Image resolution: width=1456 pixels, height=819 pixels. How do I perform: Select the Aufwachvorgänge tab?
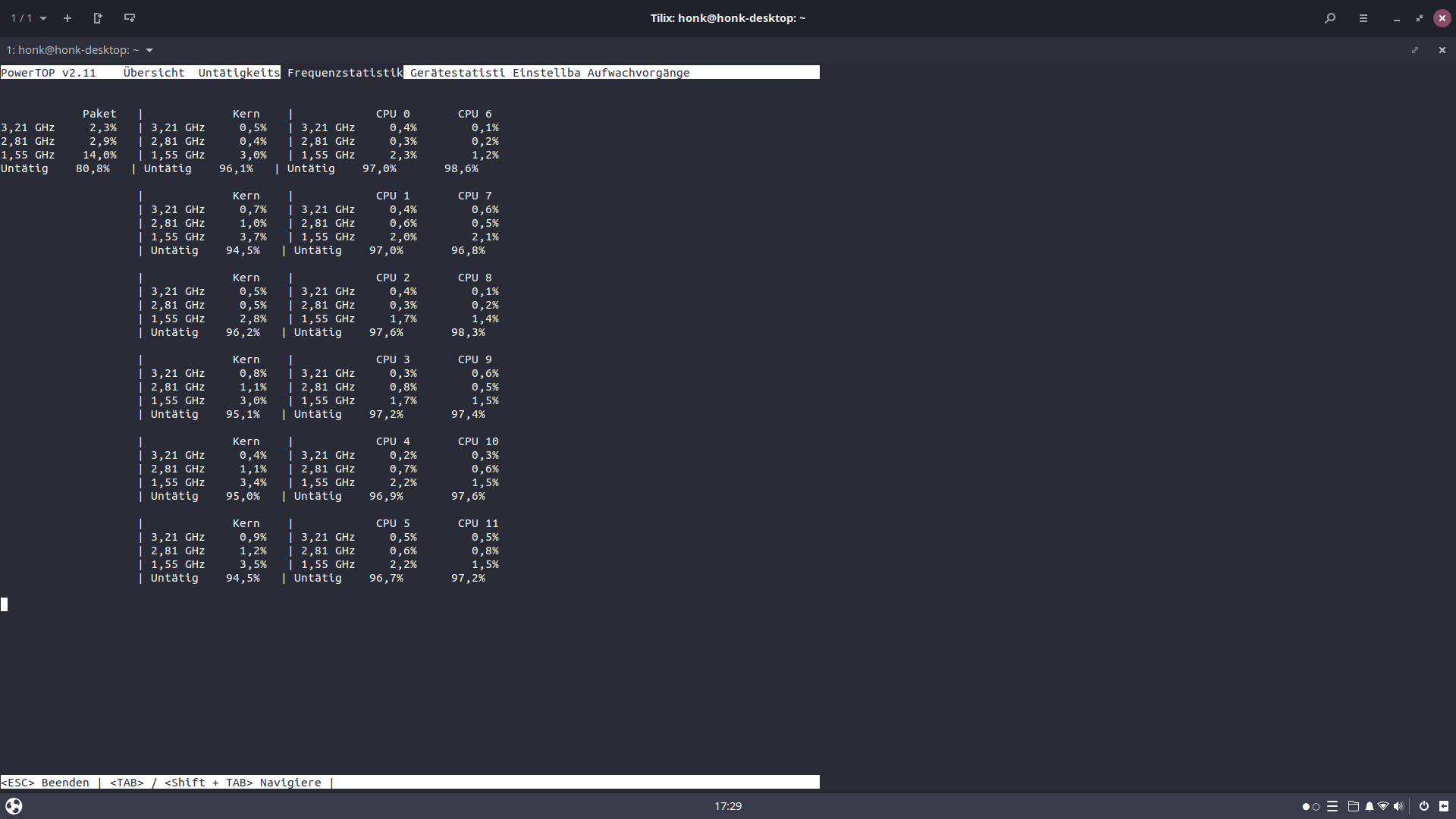click(639, 73)
